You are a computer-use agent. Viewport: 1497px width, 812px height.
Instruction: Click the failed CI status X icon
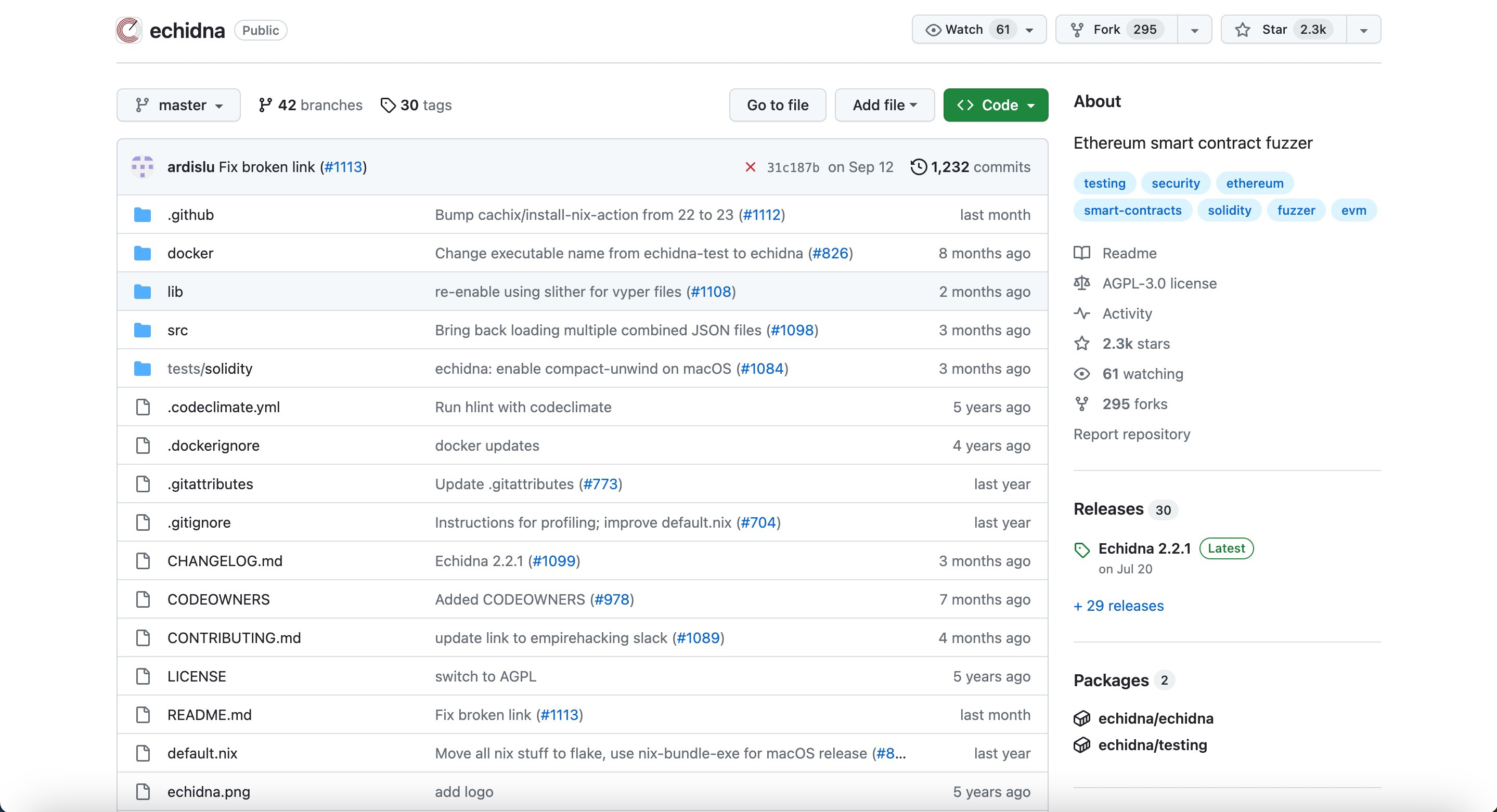pyautogui.click(x=750, y=167)
